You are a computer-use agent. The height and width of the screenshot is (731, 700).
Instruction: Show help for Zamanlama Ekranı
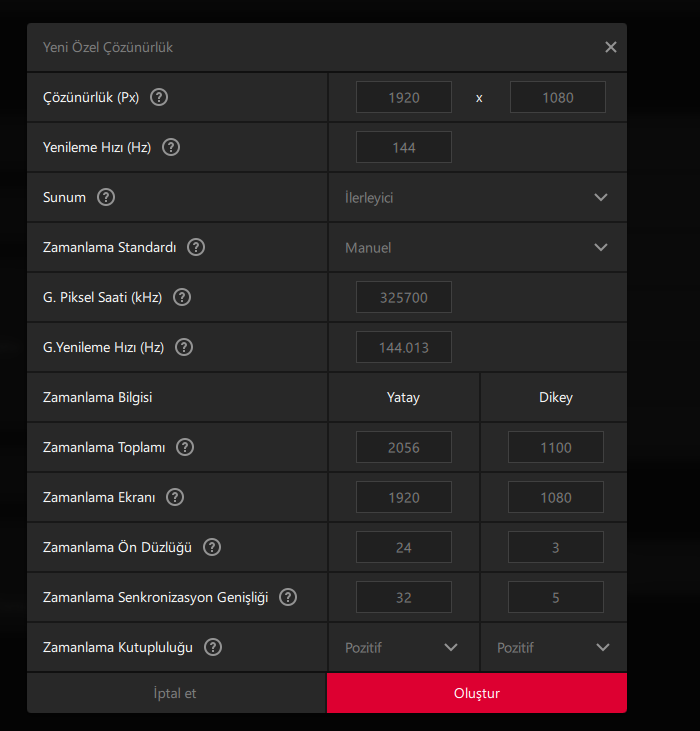pos(175,497)
